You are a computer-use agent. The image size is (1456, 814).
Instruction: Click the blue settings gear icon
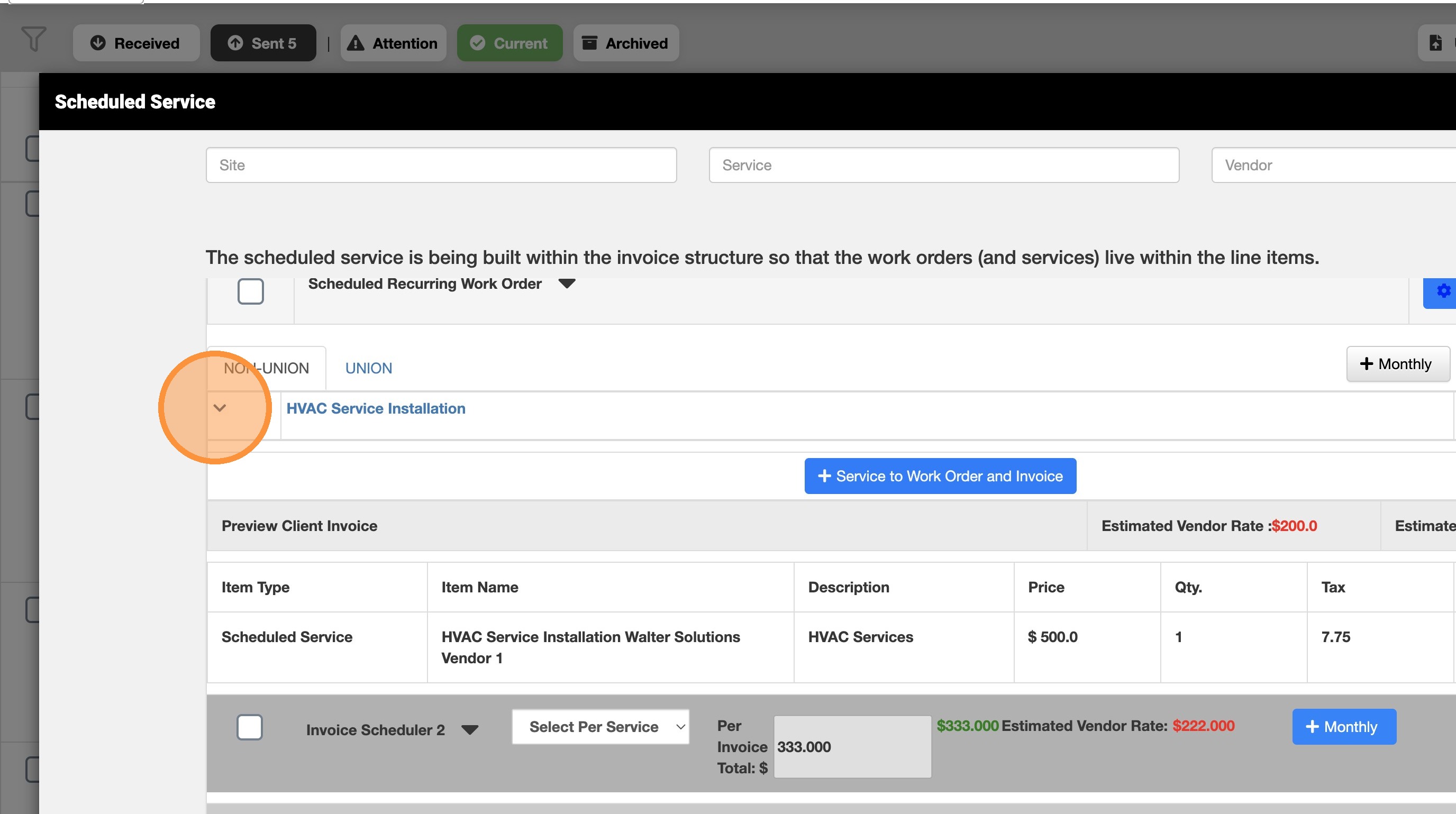point(1442,291)
